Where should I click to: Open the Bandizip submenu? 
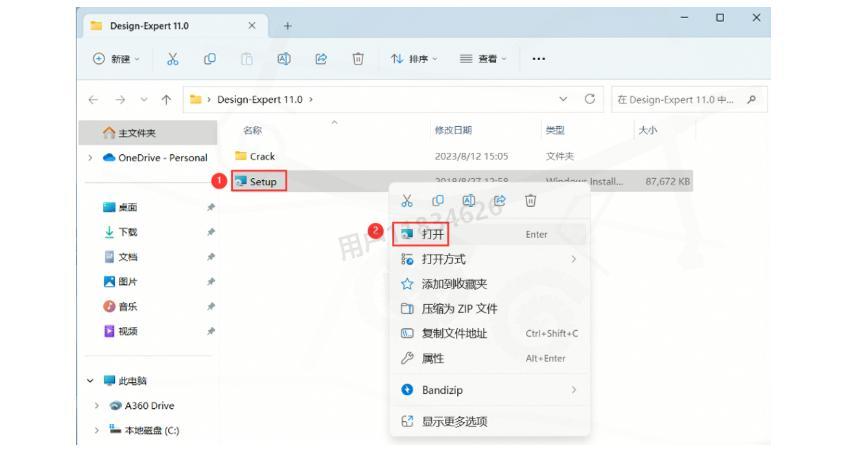(489, 390)
